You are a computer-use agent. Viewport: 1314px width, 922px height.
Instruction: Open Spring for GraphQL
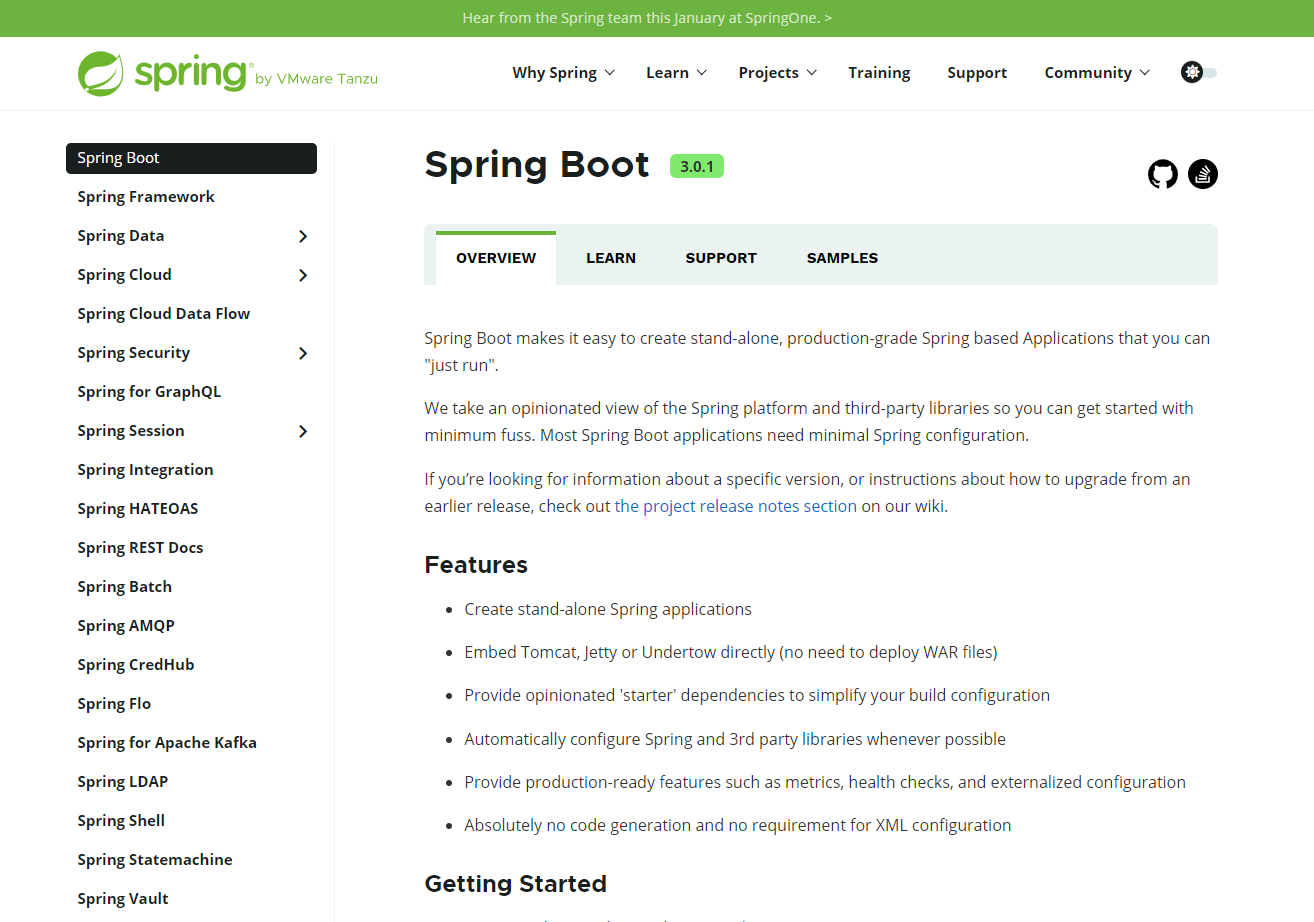(149, 392)
